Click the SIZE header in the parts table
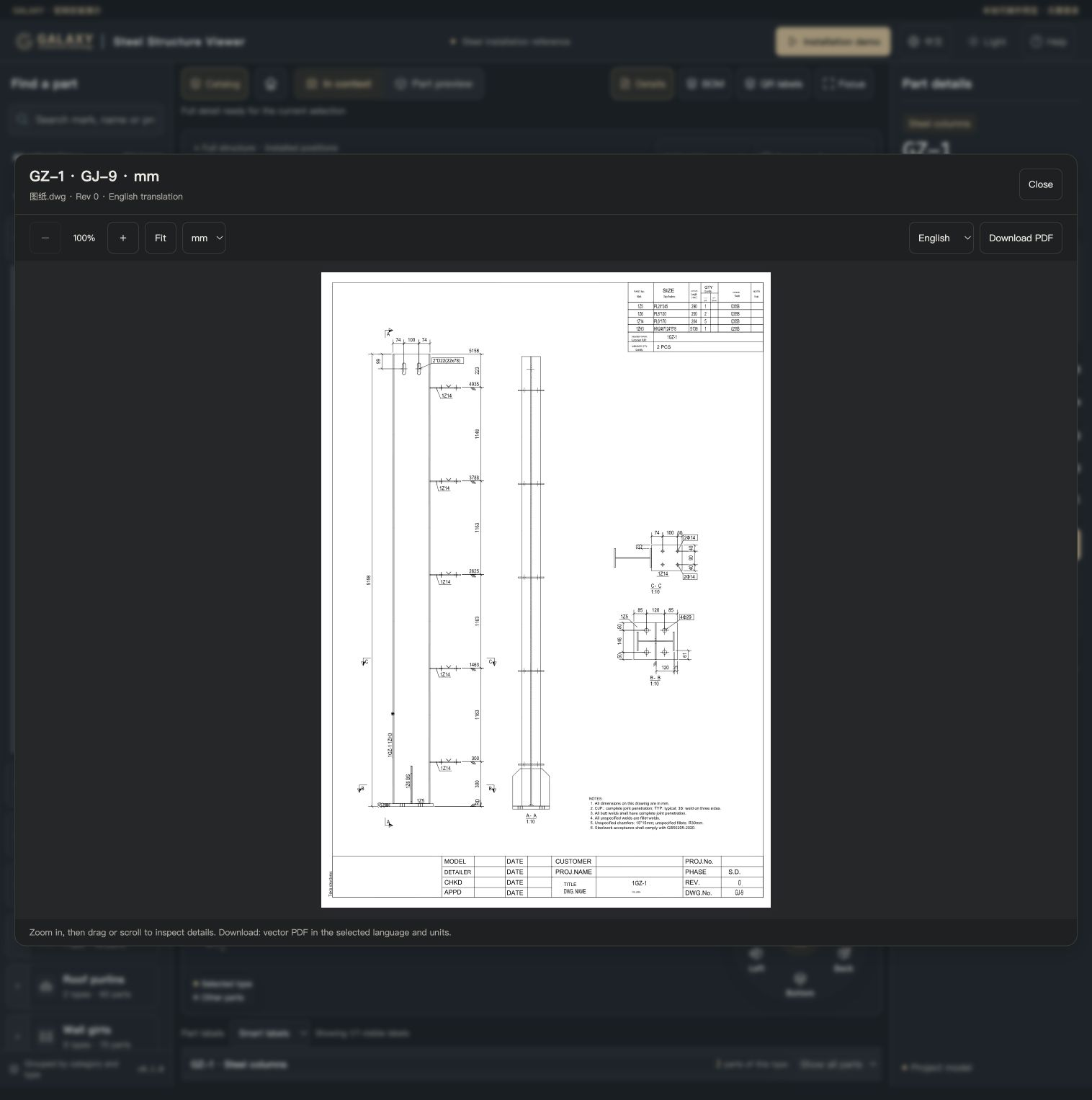This screenshot has height=1100, width=1092. tap(668, 290)
